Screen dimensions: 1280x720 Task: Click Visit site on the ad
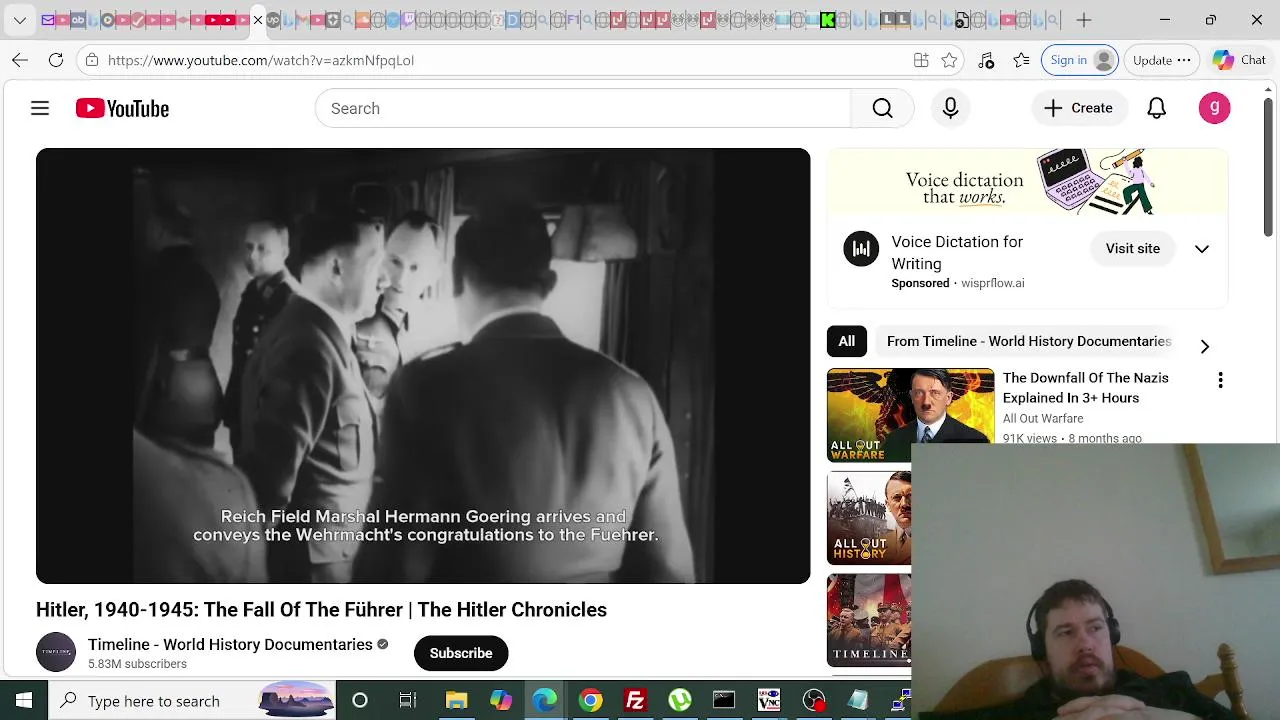1133,248
